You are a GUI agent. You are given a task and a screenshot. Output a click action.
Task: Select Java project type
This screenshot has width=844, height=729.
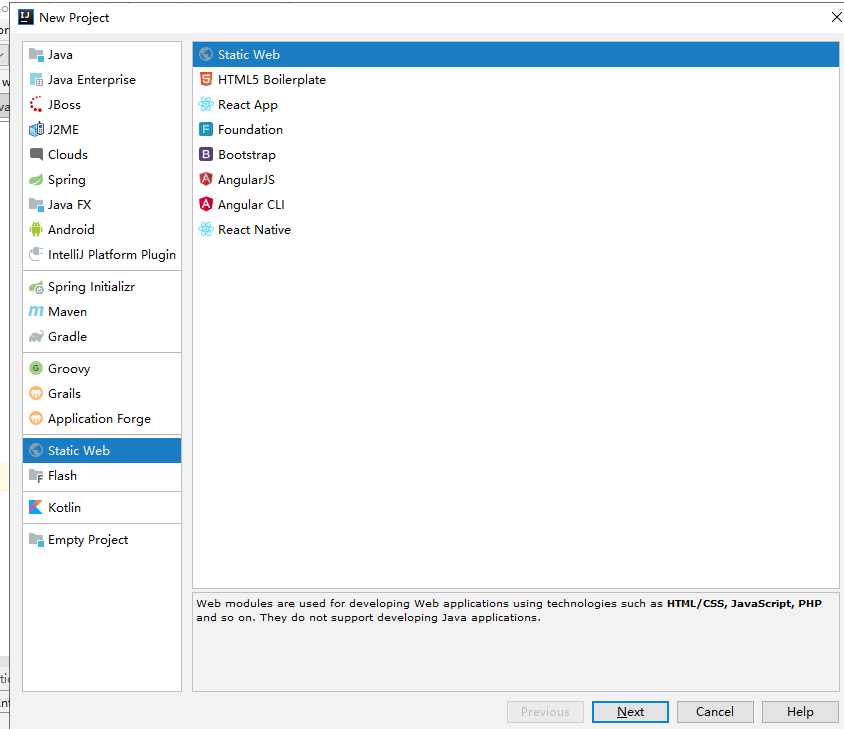[x=102, y=54]
